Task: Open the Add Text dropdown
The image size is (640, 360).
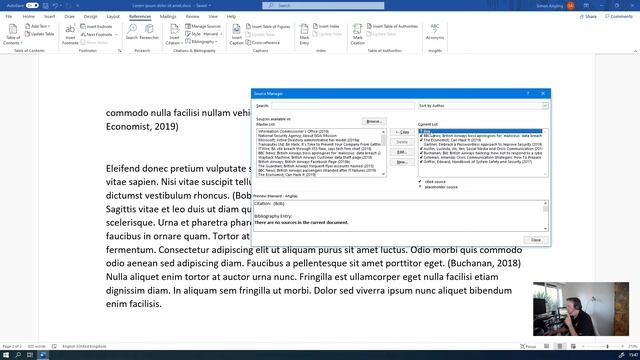Action: [38, 26]
